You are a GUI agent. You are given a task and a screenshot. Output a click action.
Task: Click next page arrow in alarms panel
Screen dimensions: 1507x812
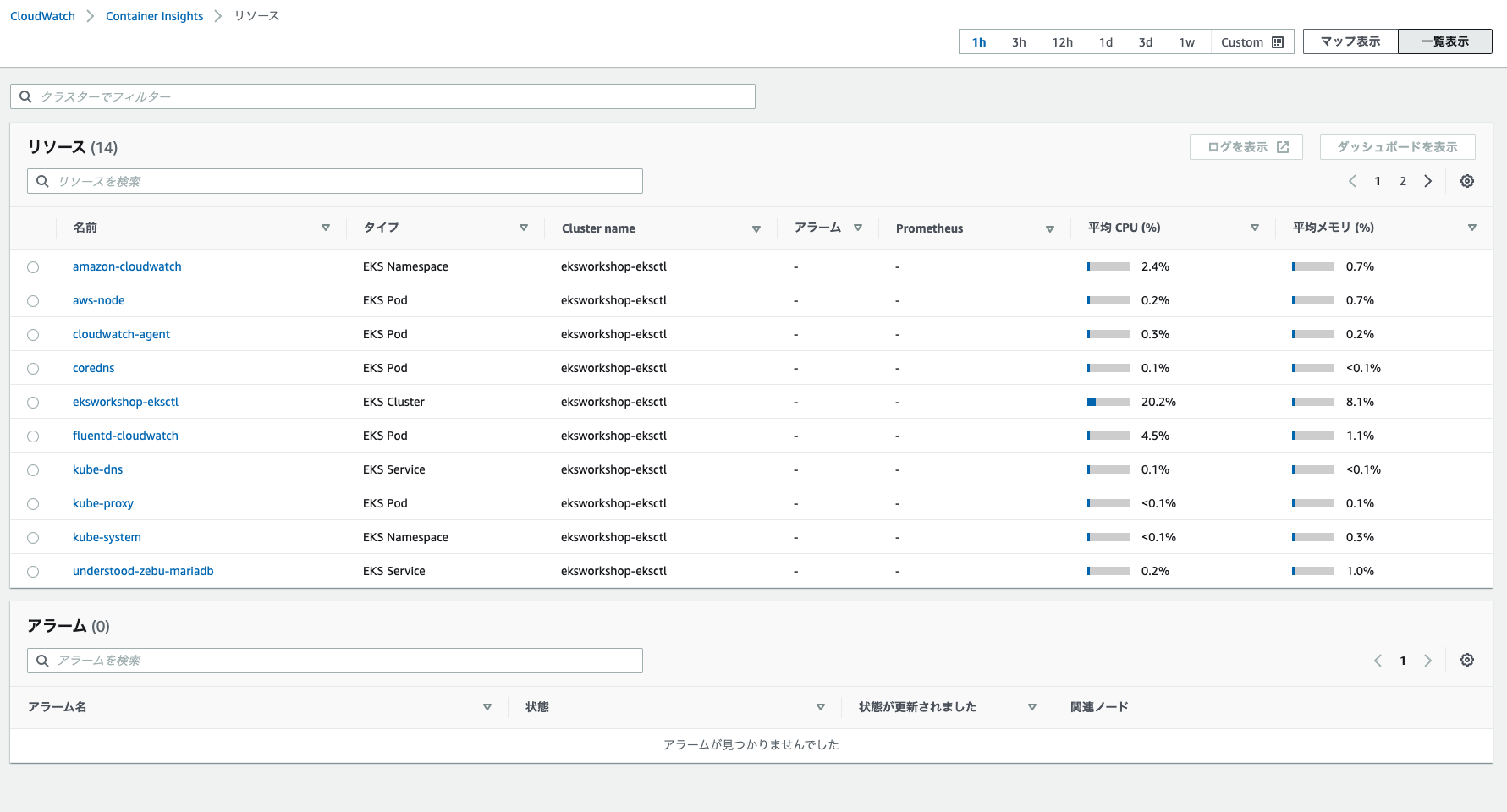point(1428,661)
